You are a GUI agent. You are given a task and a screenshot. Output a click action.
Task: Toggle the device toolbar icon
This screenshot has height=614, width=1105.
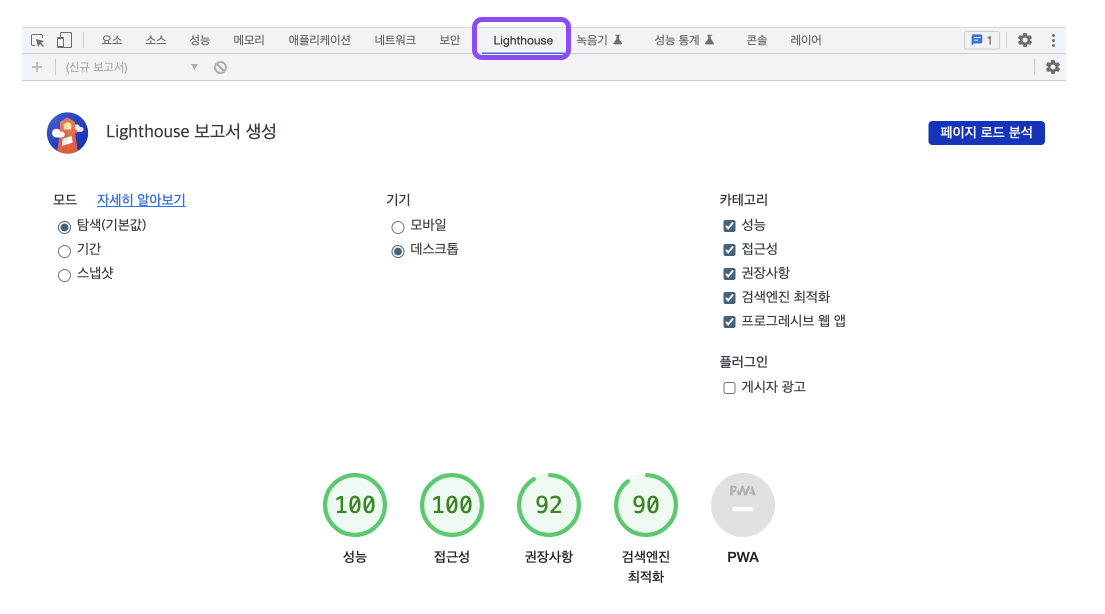click(x=64, y=40)
